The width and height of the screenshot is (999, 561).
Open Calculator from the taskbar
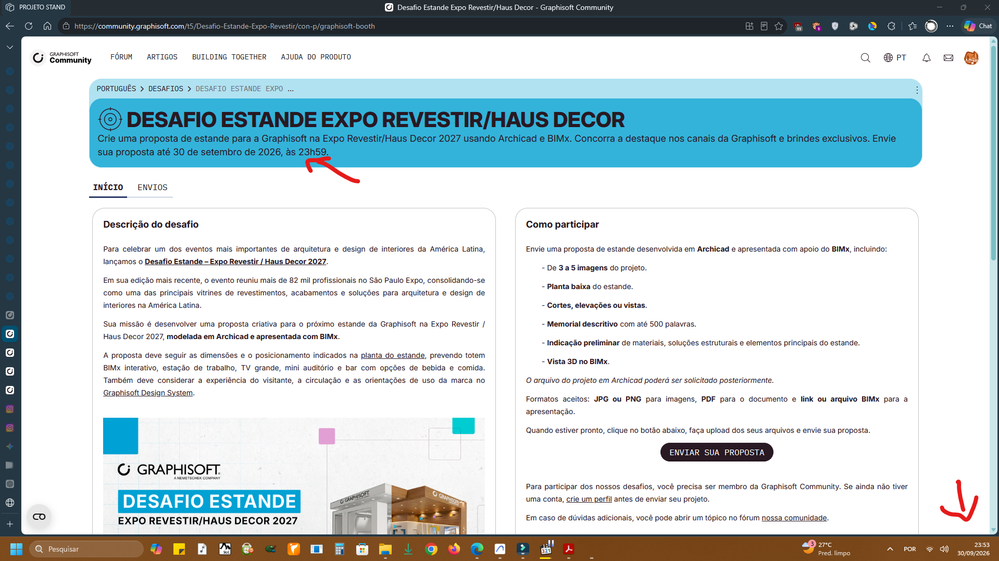coord(340,549)
